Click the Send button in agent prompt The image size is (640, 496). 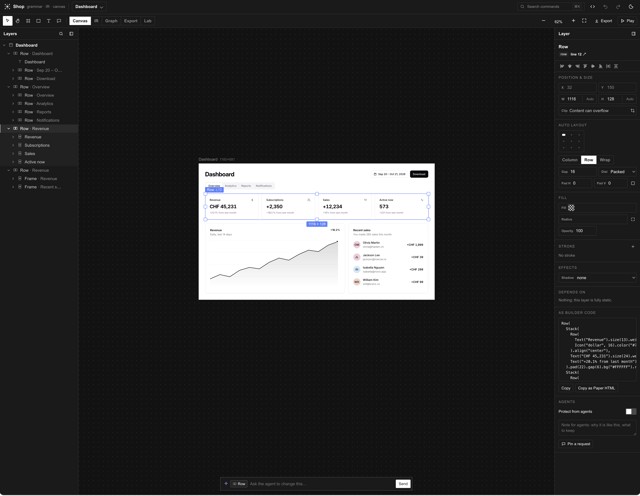click(403, 484)
